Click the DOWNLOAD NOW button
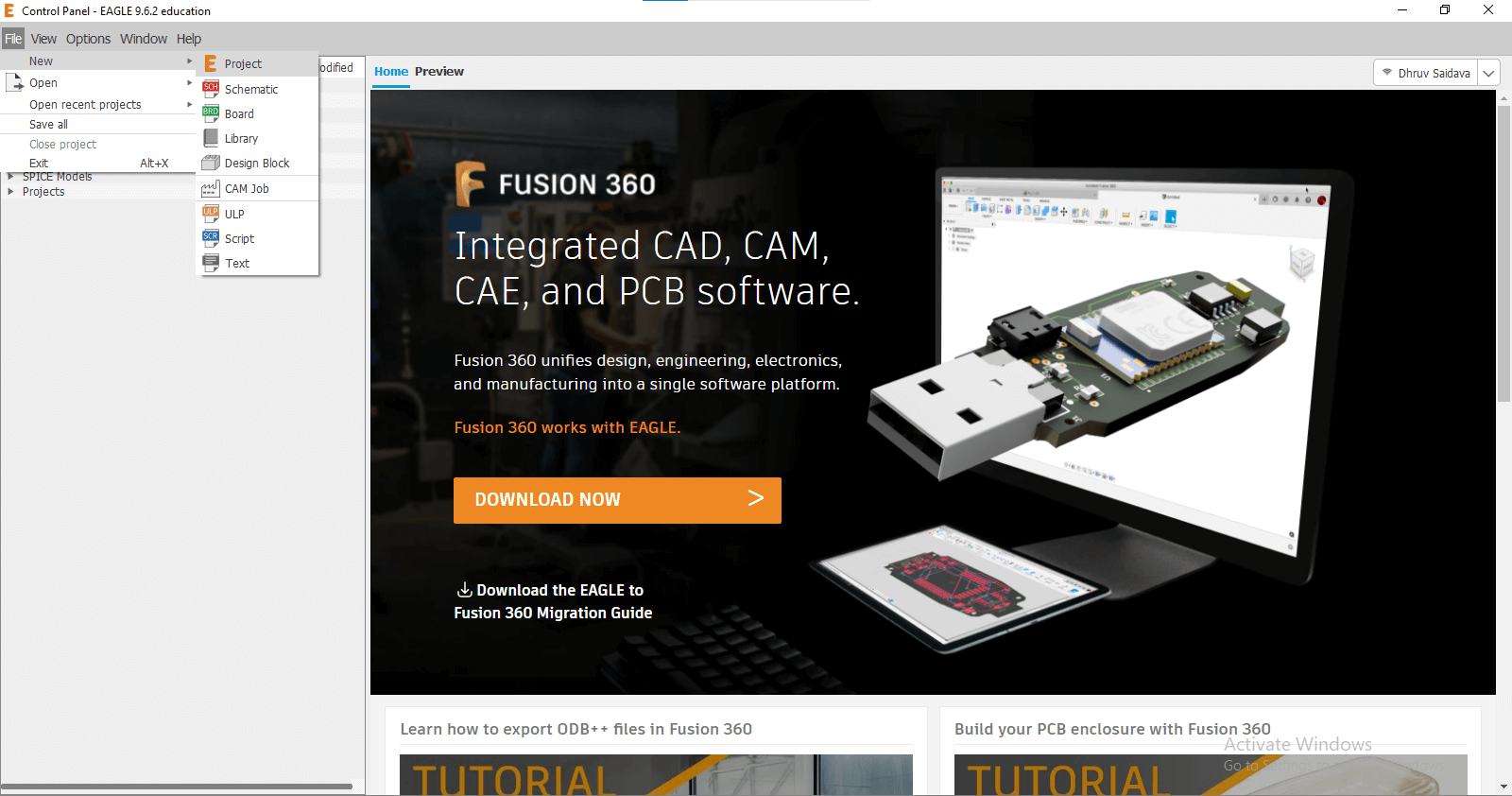The height and width of the screenshot is (796, 1512). [617, 500]
